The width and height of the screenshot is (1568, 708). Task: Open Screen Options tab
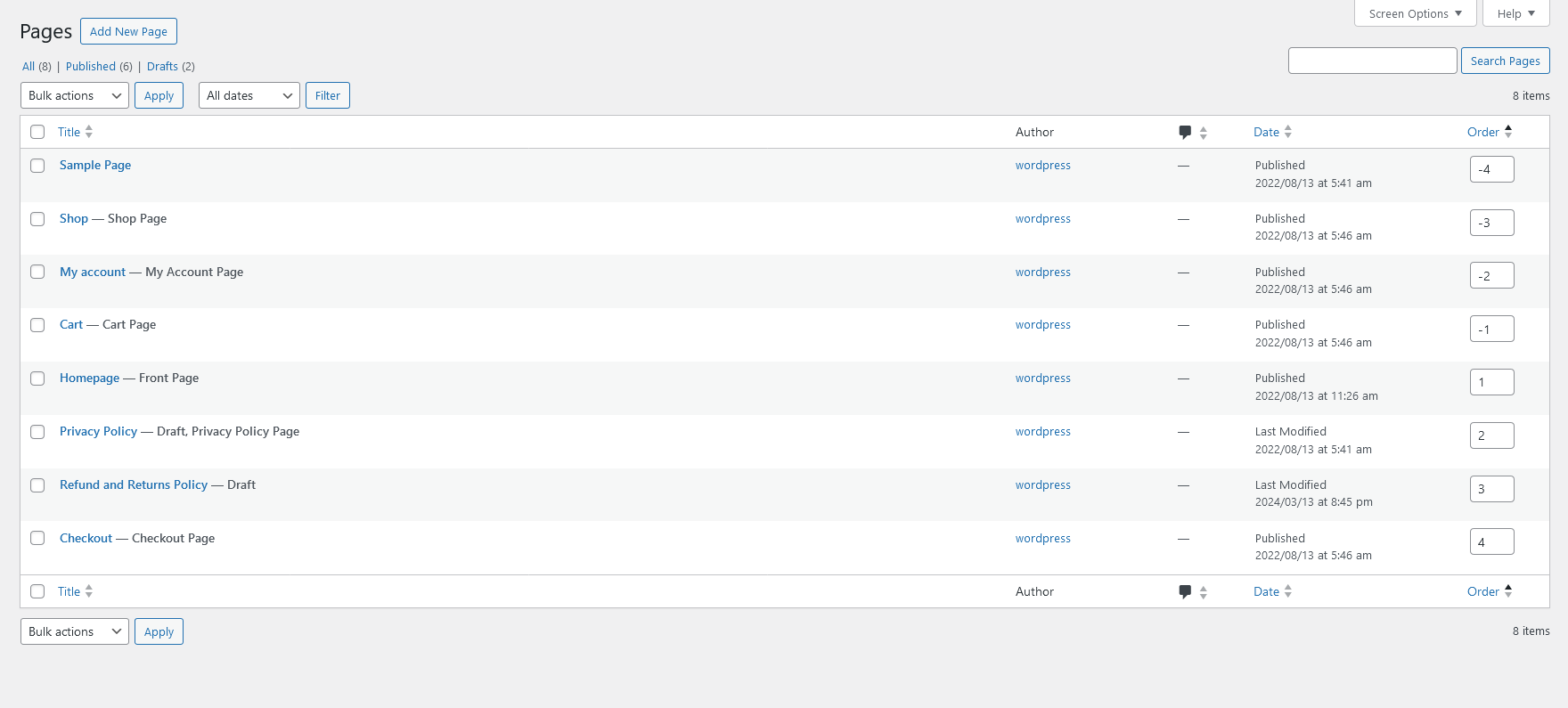point(1416,13)
